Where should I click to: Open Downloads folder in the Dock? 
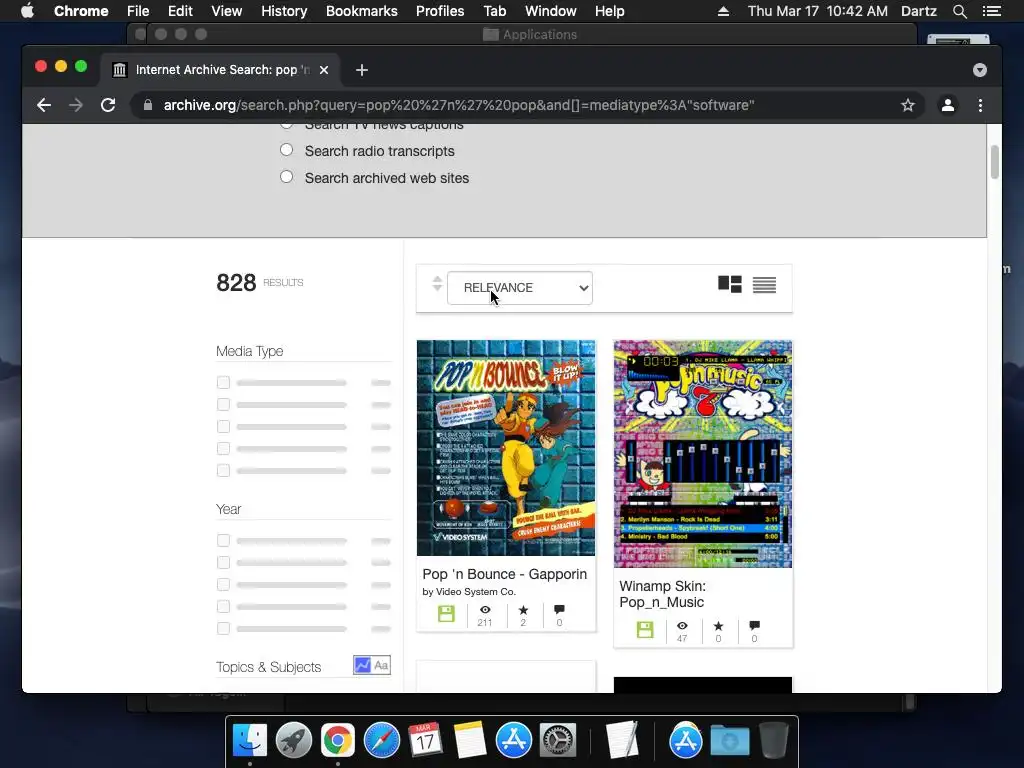729,741
